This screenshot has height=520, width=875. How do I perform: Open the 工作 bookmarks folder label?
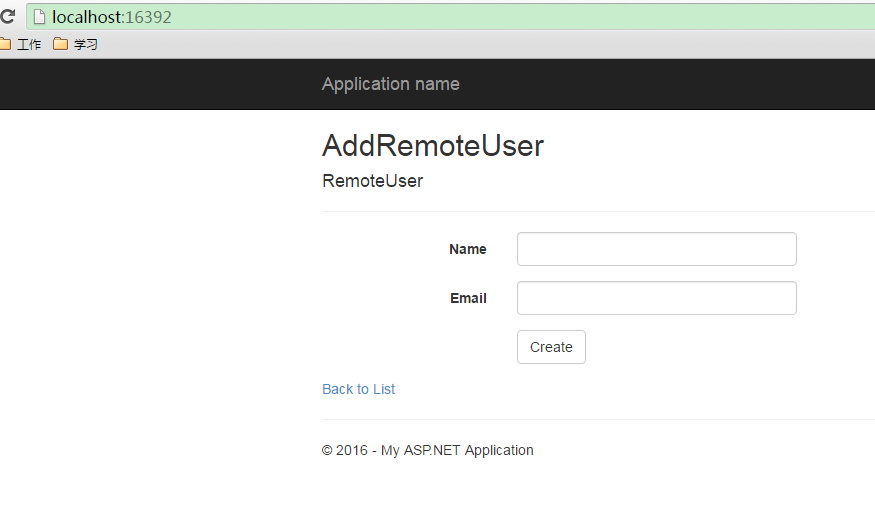[x=29, y=44]
